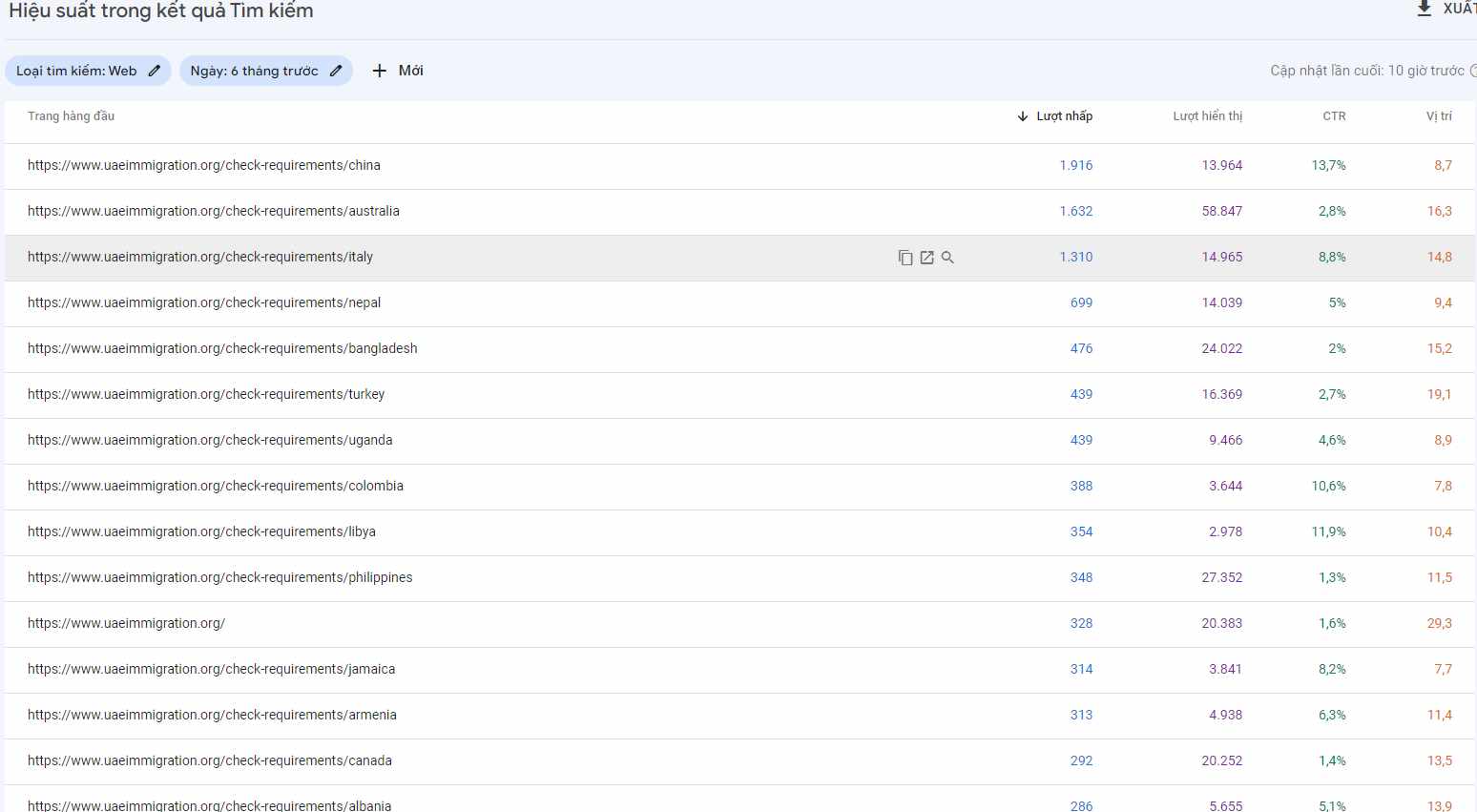Open italy URL in new tab icon
This screenshot has width=1477, height=812.
pos(926,258)
